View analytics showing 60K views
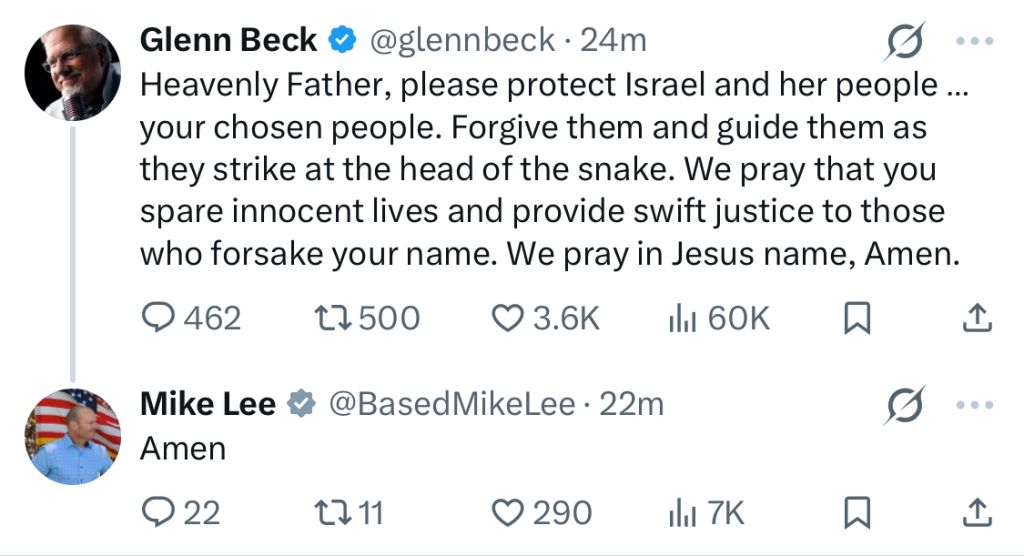Viewport: 1024px width, 556px height. [x=719, y=318]
